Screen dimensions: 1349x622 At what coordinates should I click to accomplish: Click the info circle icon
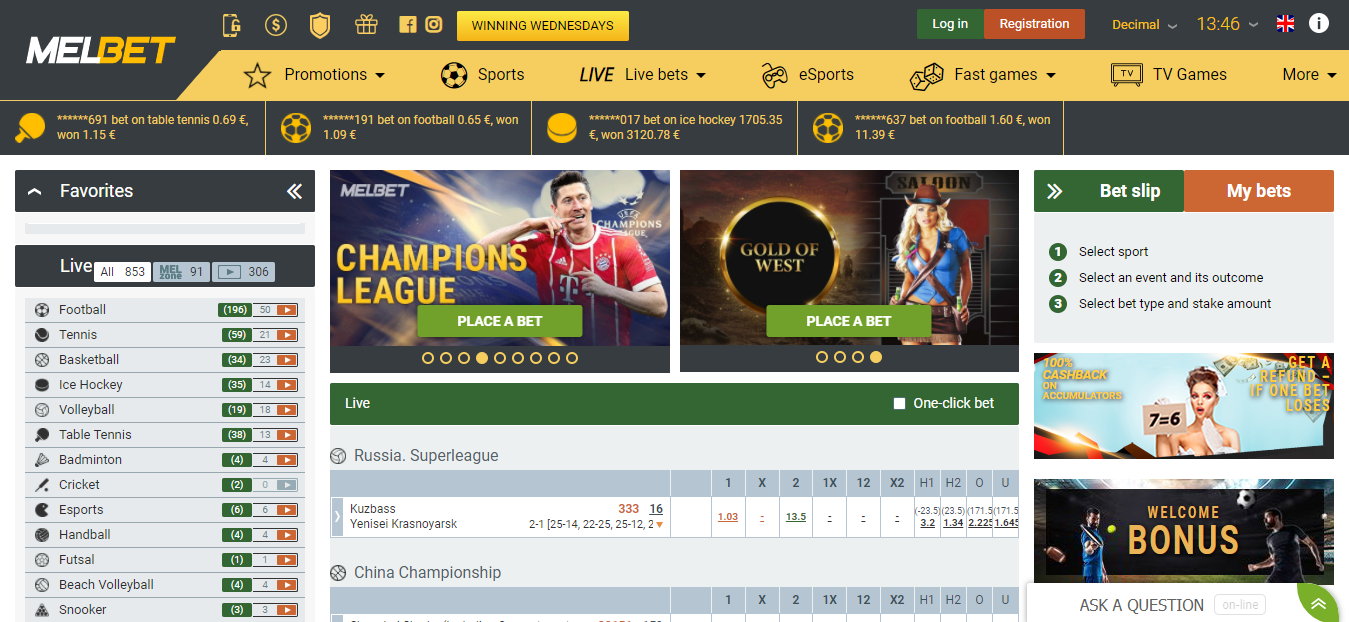[x=1319, y=23]
